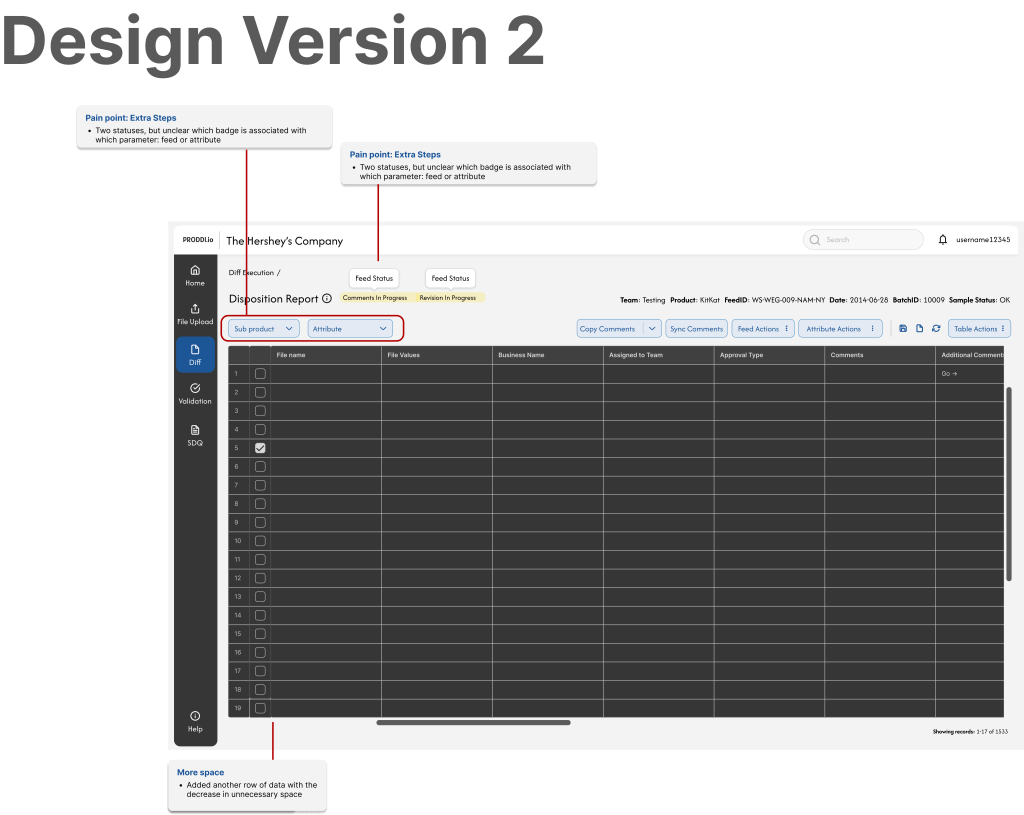
Task: Click the notification bell icon
Action: 942,240
